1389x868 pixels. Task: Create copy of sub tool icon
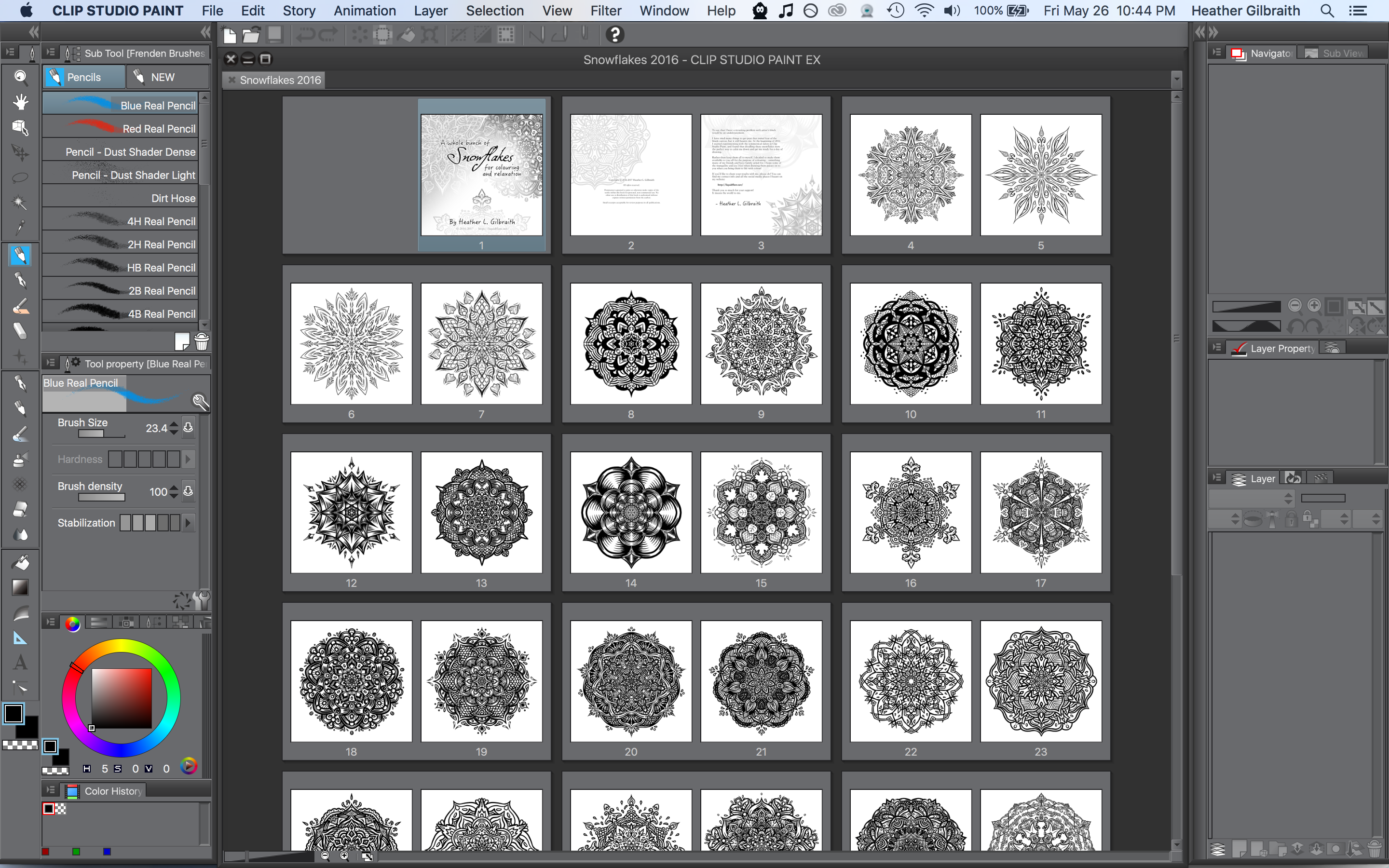point(182,341)
